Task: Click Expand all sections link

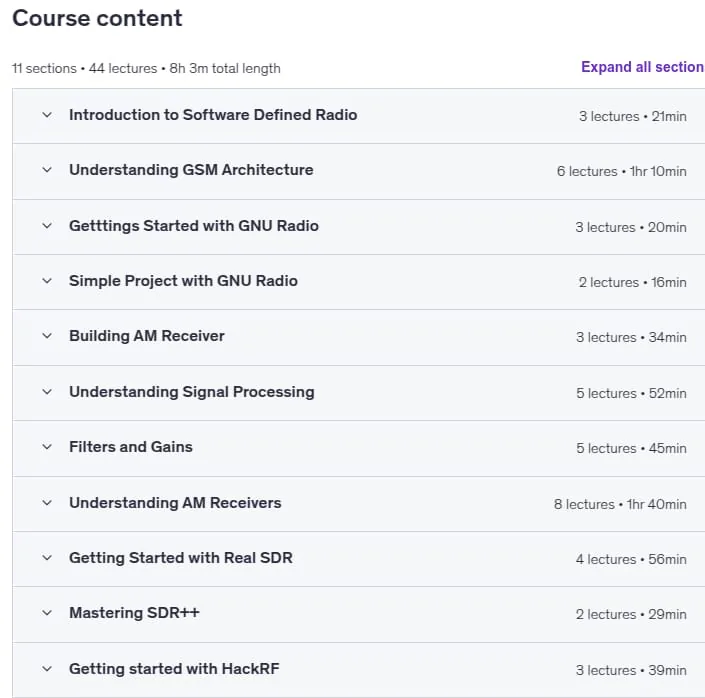Action: coord(643,67)
